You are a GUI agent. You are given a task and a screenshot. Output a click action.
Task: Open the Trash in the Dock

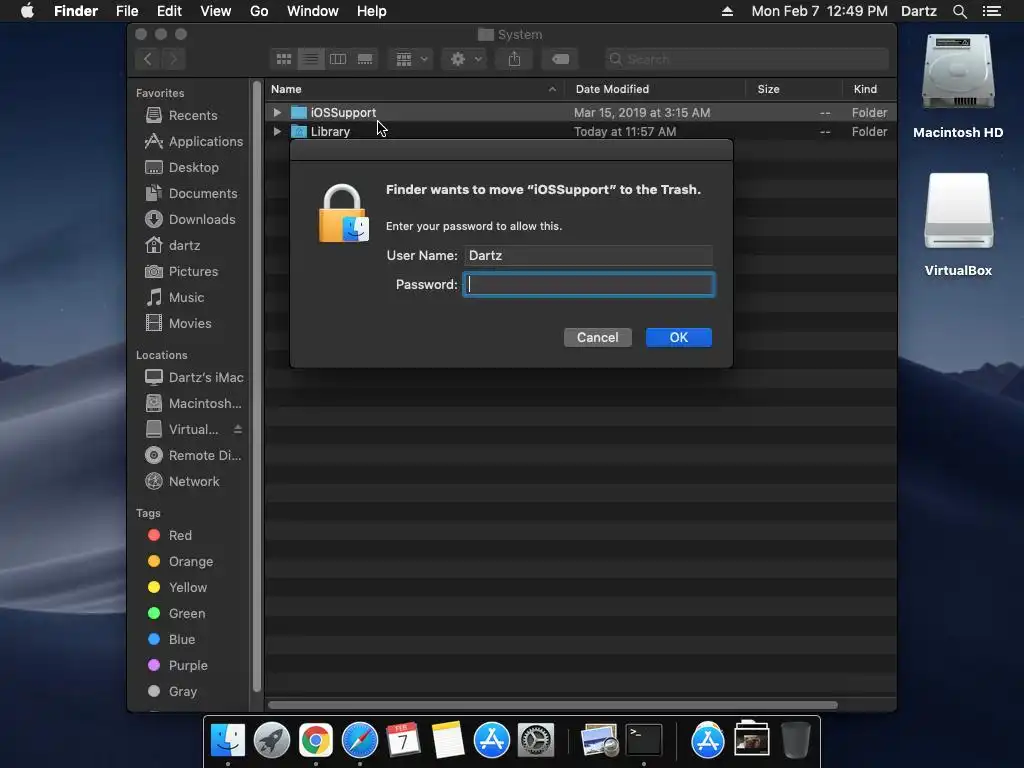[x=795, y=741]
